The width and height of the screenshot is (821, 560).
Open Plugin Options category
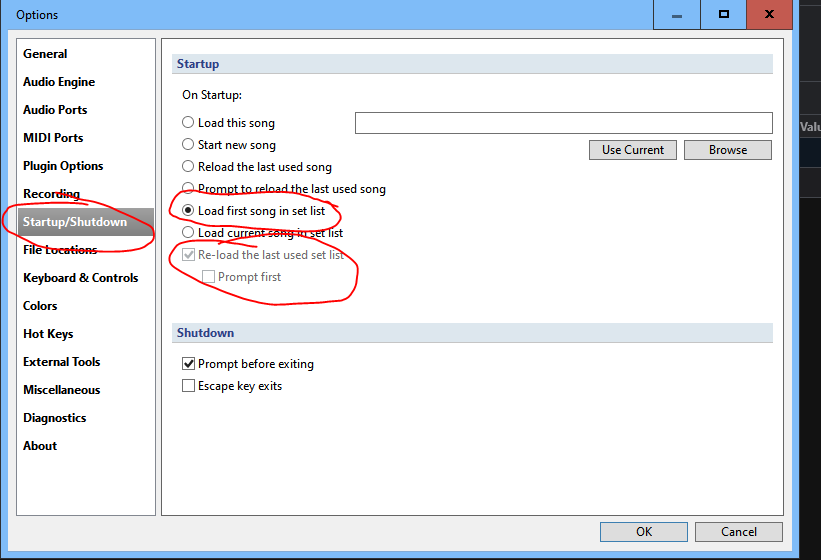click(63, 166)
